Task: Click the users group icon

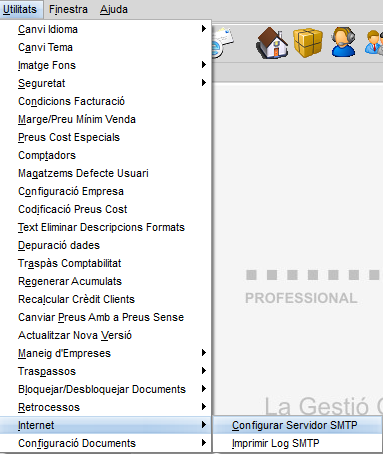Action: (x=374, y=43)
